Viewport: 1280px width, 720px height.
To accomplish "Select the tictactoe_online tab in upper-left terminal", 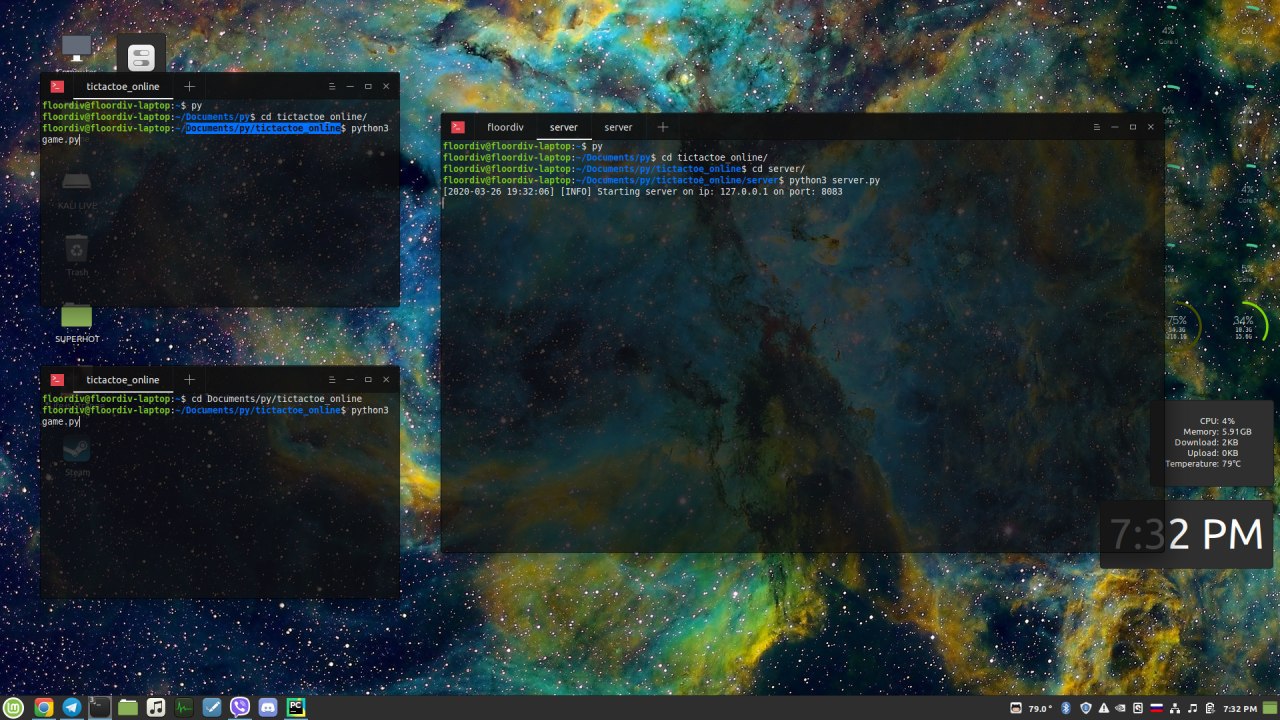I will (x=122, y=86).
